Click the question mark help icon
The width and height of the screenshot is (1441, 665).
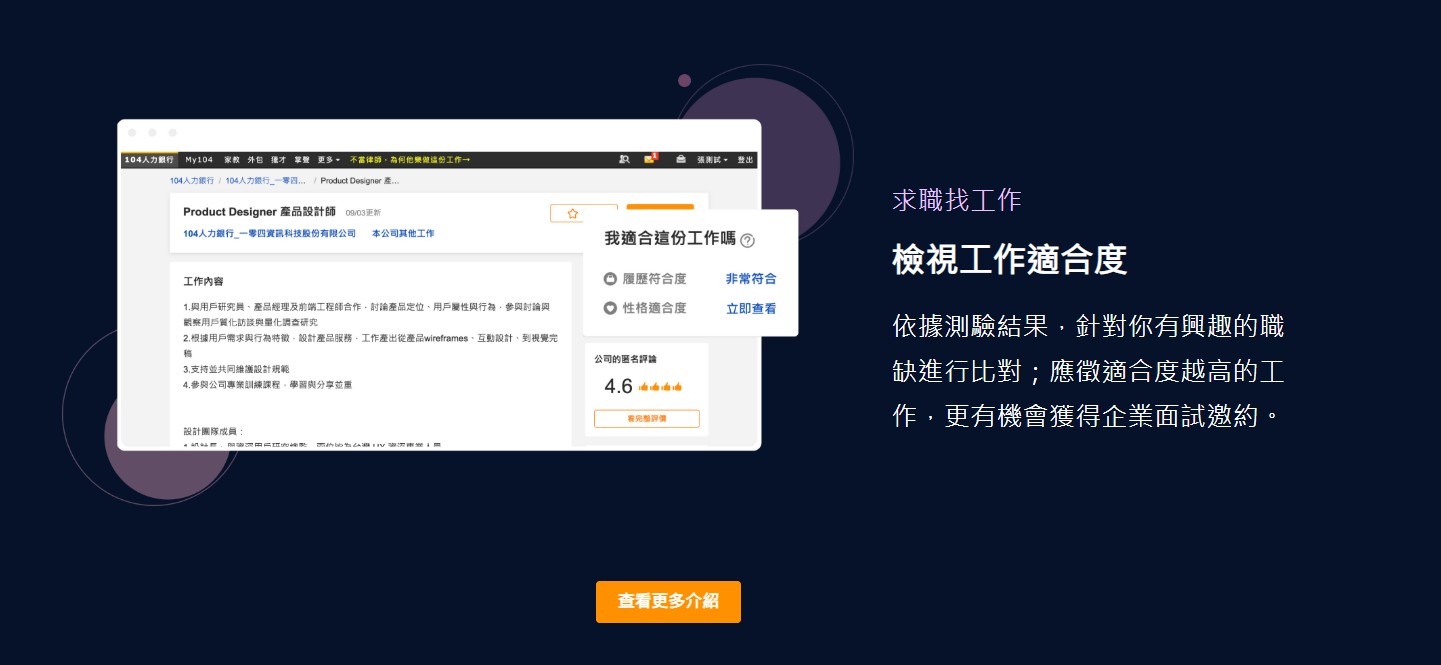coord(748,240)
